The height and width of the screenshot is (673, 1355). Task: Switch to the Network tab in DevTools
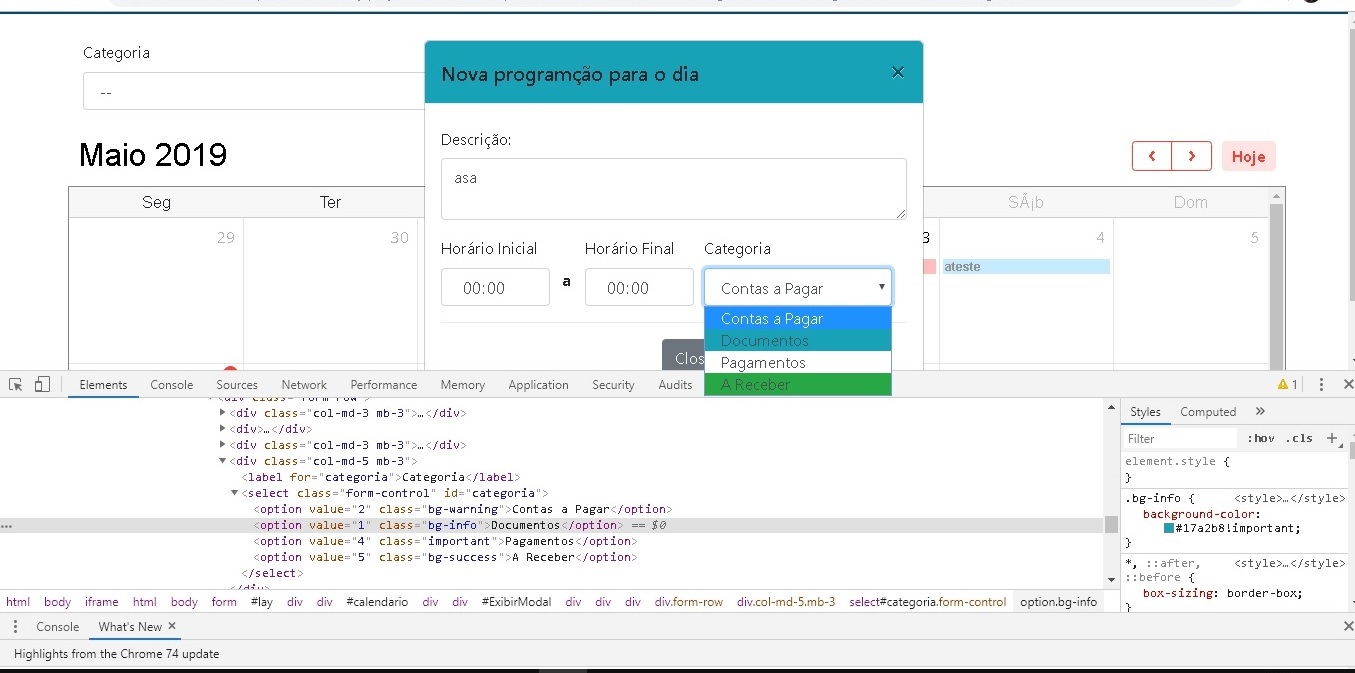304,385
